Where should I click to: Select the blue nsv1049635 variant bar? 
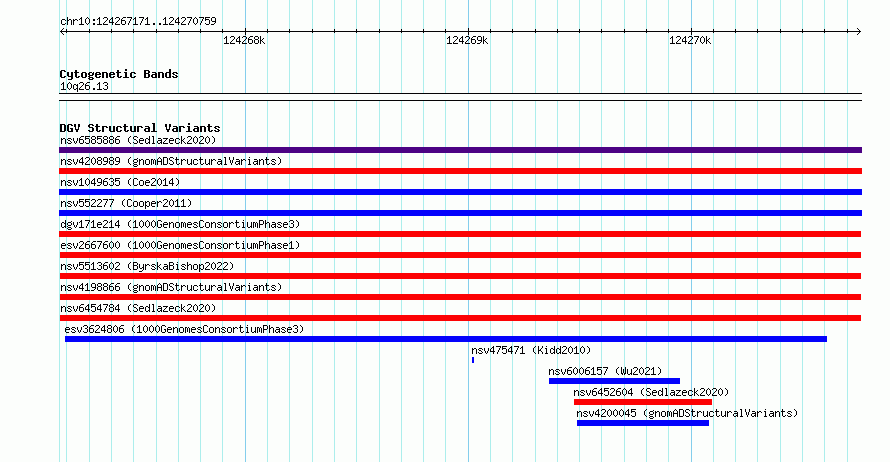(460, 192)
